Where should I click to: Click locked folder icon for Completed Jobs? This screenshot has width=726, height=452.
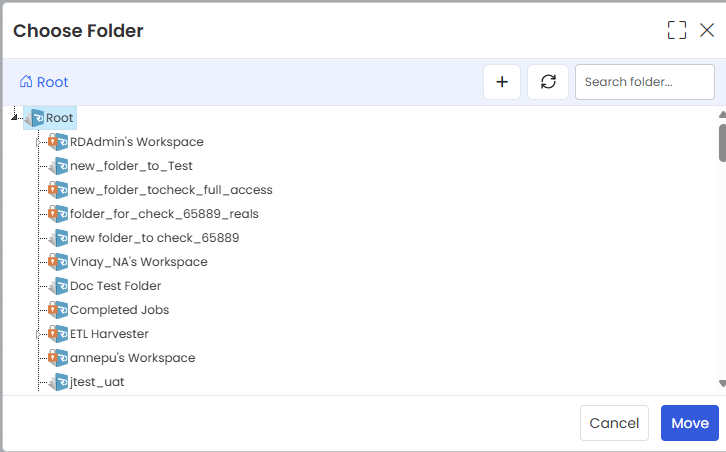[58, 310]
